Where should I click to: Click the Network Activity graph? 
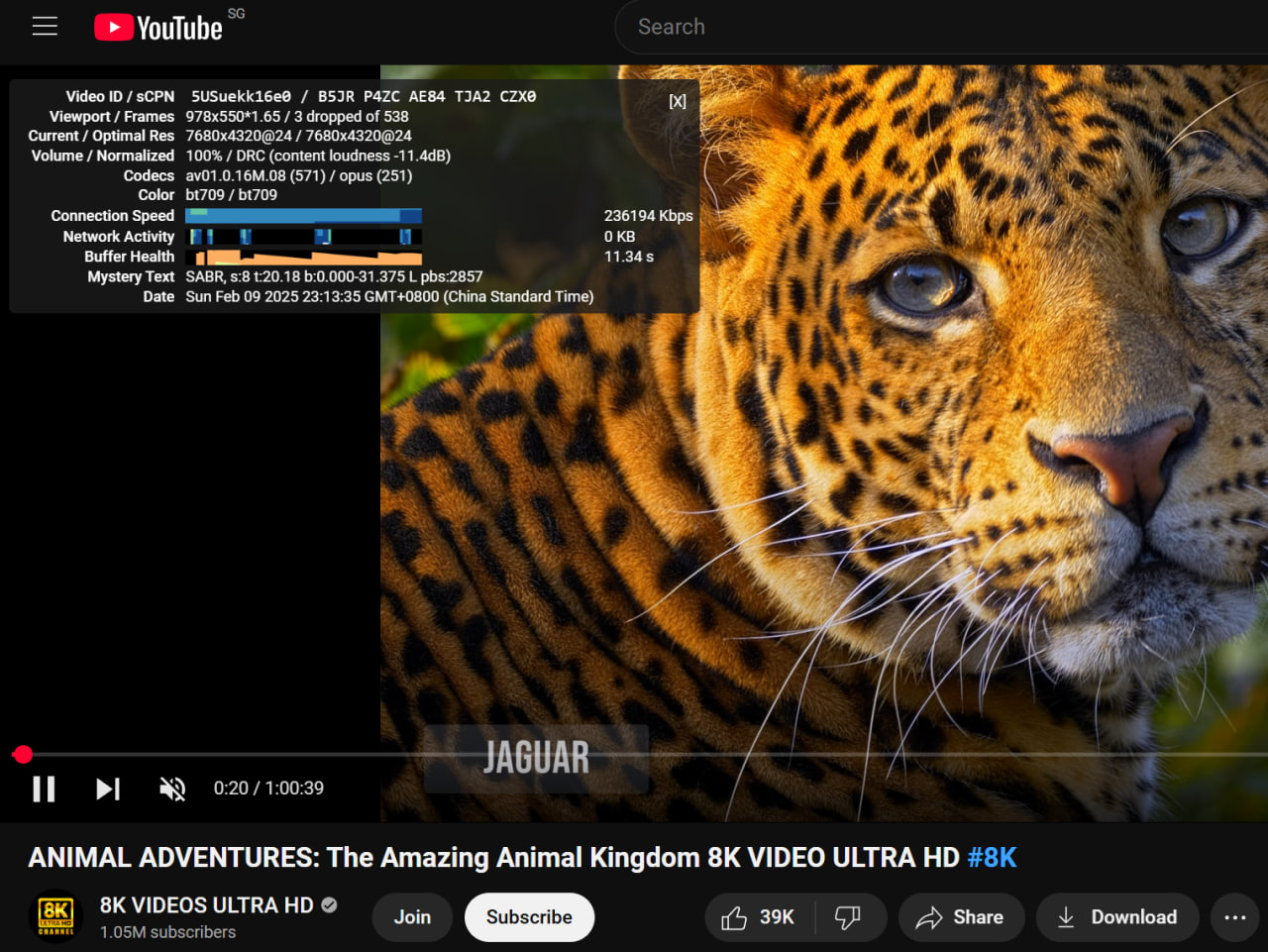coord(303,236)
